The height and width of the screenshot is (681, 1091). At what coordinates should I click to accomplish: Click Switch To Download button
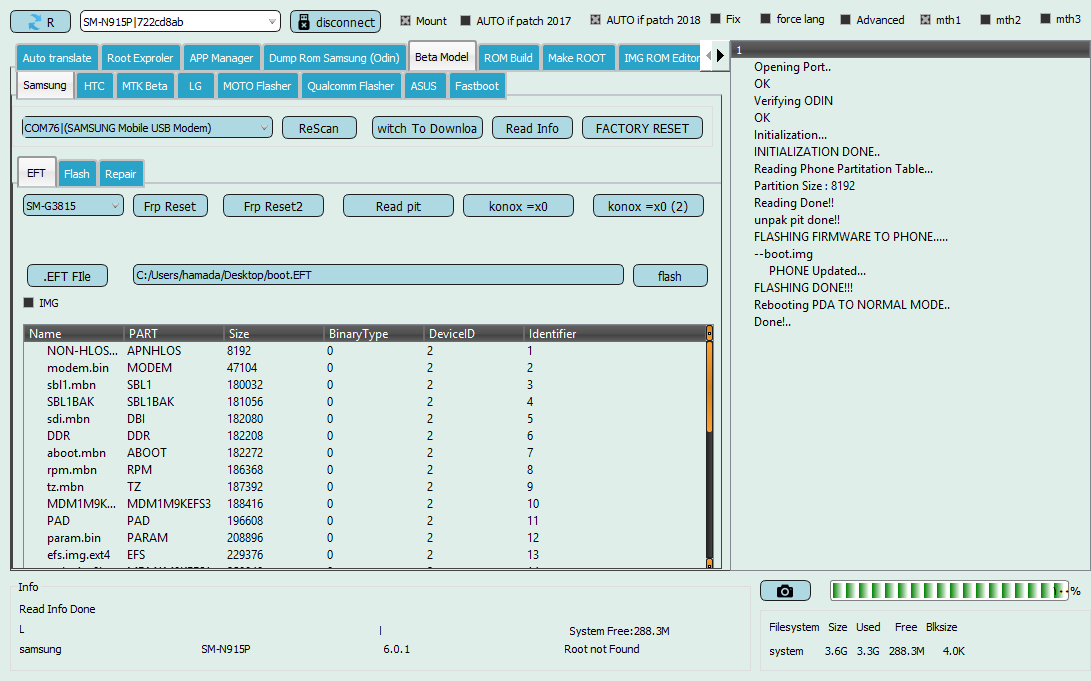427,128
